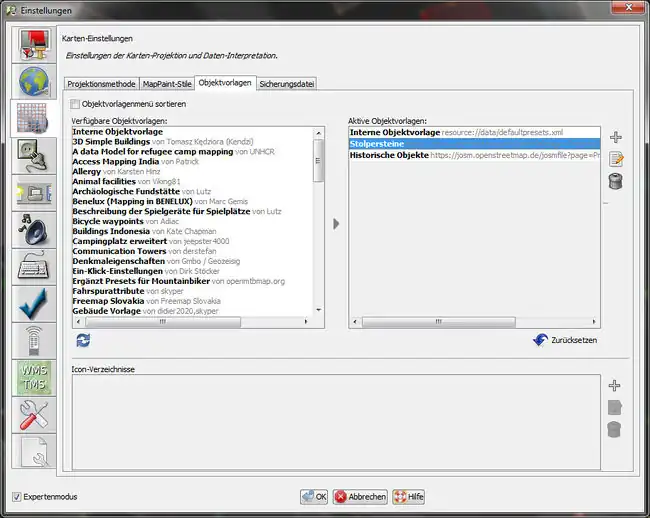Switch to the MapPaint-Stile tab
This screenshot has width=650, height=518.
coord(166,84)
